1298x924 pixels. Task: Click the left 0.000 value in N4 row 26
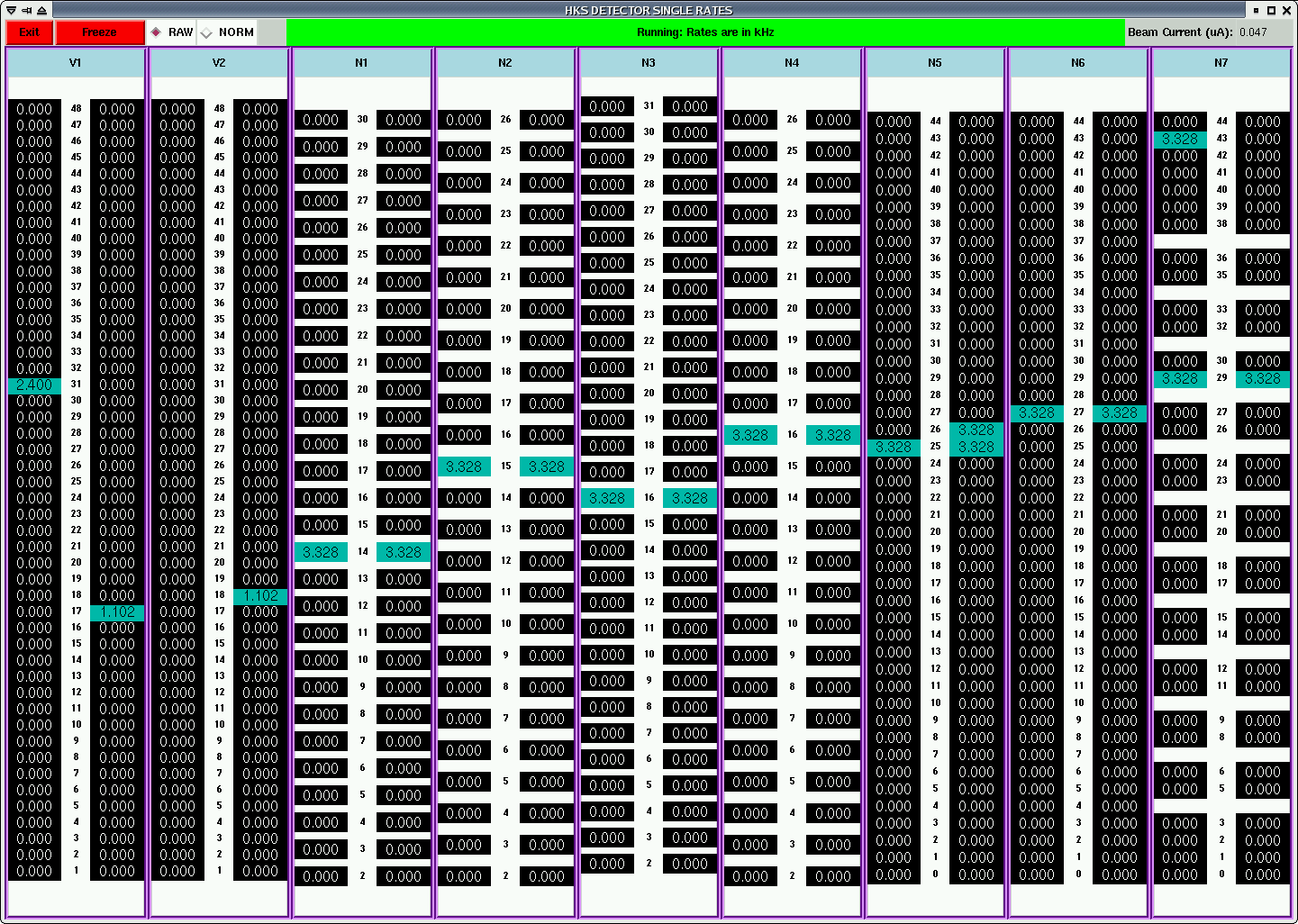point(750,120)
